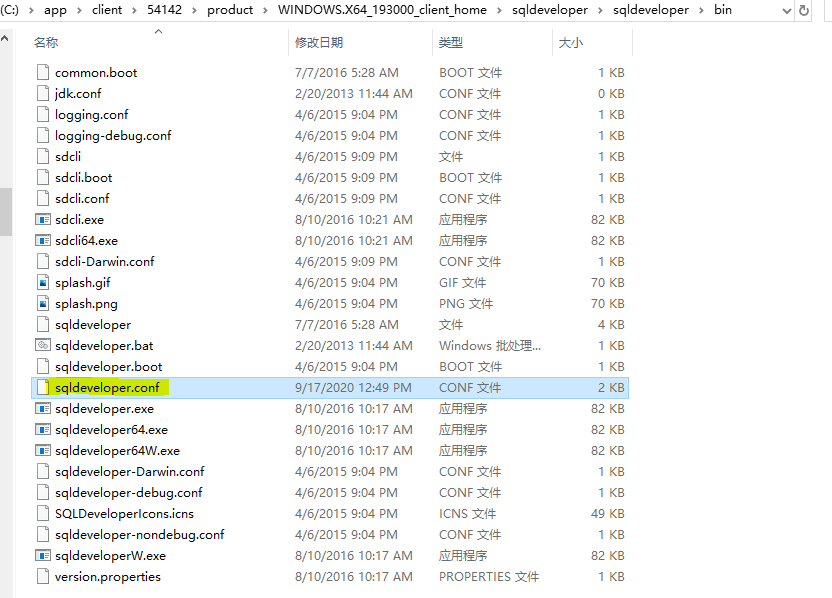Sort files by the 类型 column header
Image resolution: width=832 pixels, height=598 pixels.
click(x=450, y=42)
